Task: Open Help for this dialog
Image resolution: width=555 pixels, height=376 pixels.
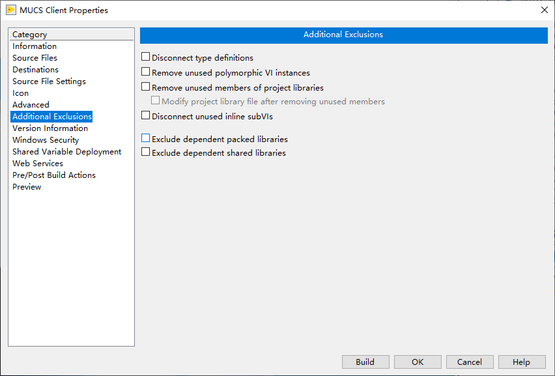Action: pyautogui.click(x=522, y=362)
